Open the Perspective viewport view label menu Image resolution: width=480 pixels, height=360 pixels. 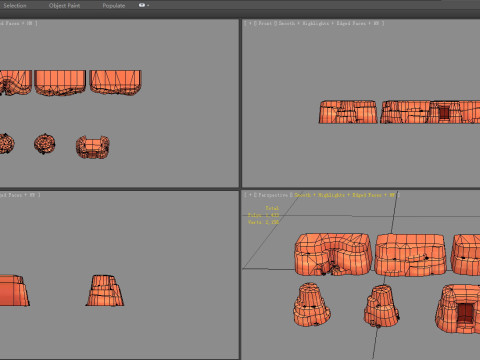(273, 195)
